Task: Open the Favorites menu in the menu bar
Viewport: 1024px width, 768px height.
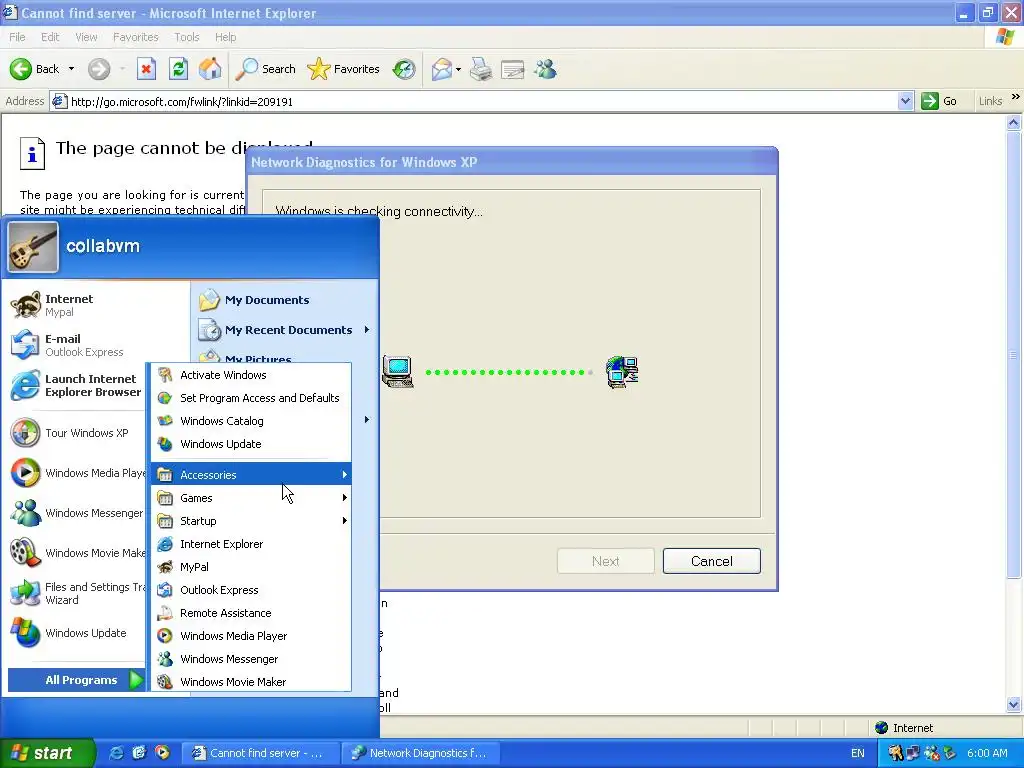Action: pyautogui.click(x=135, y=37)
